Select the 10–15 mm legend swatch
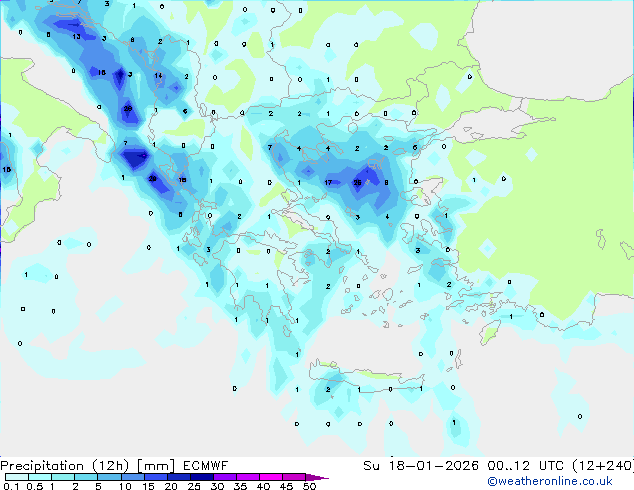The height and width of the screenshot is (490, 634). [x=133, y=477]
